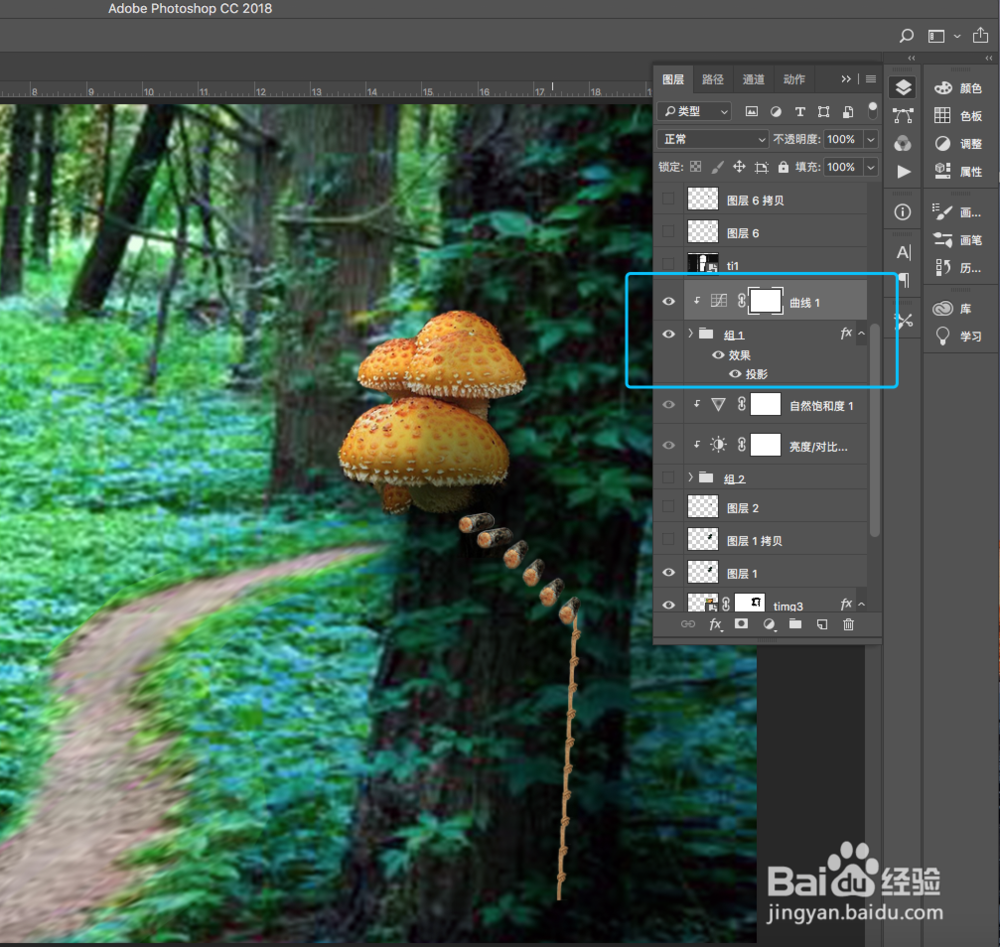Show the 图层 6 拷贝 layer
This screenshot has width=1000, height=947.
click(668, 199)
